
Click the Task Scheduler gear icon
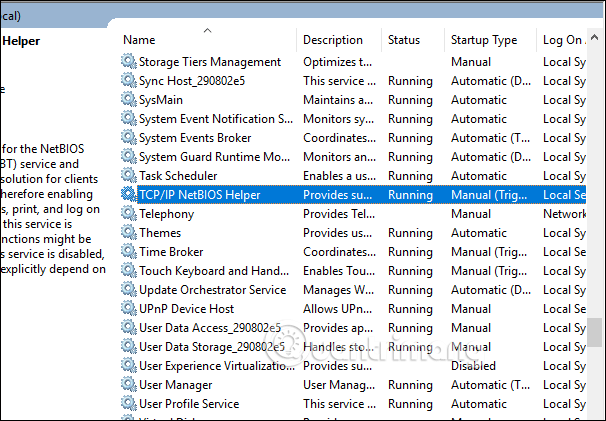tap(128, 176)
